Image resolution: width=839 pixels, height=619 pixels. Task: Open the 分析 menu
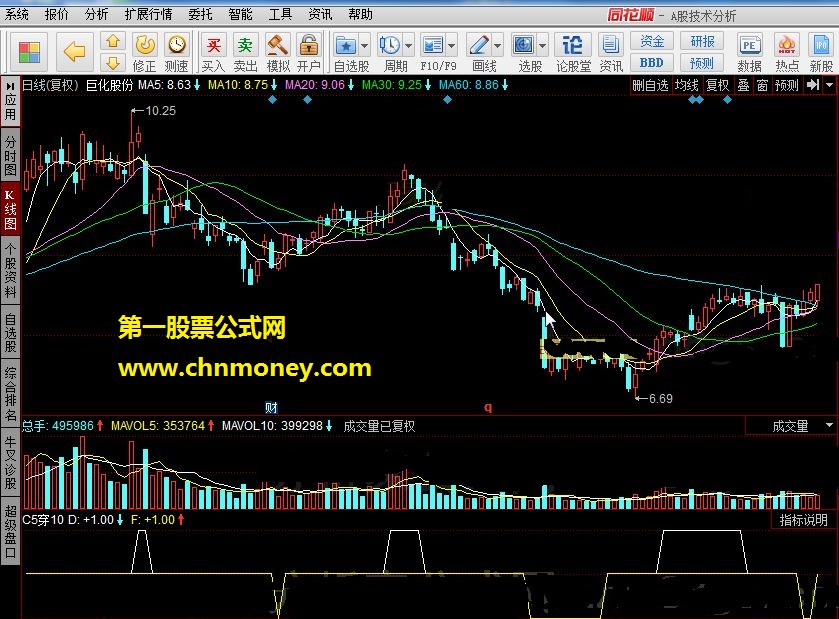[x=96, y=14]
